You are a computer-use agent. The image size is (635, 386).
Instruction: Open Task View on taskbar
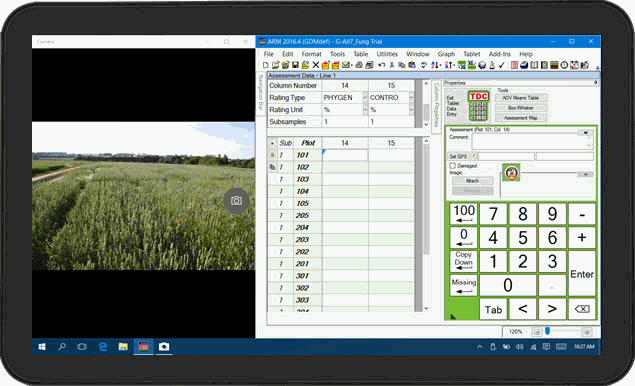82,347
